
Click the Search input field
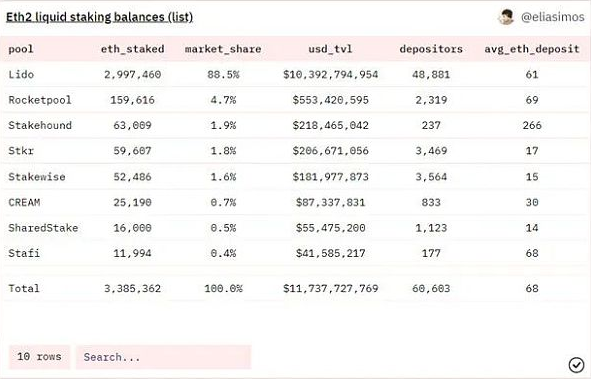[164, 357]
